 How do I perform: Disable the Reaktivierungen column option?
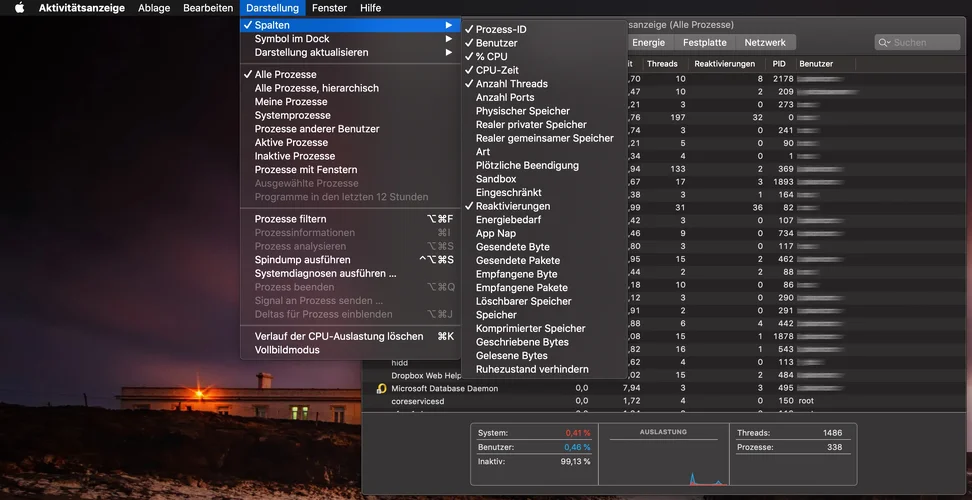click(x=512, y=206)
